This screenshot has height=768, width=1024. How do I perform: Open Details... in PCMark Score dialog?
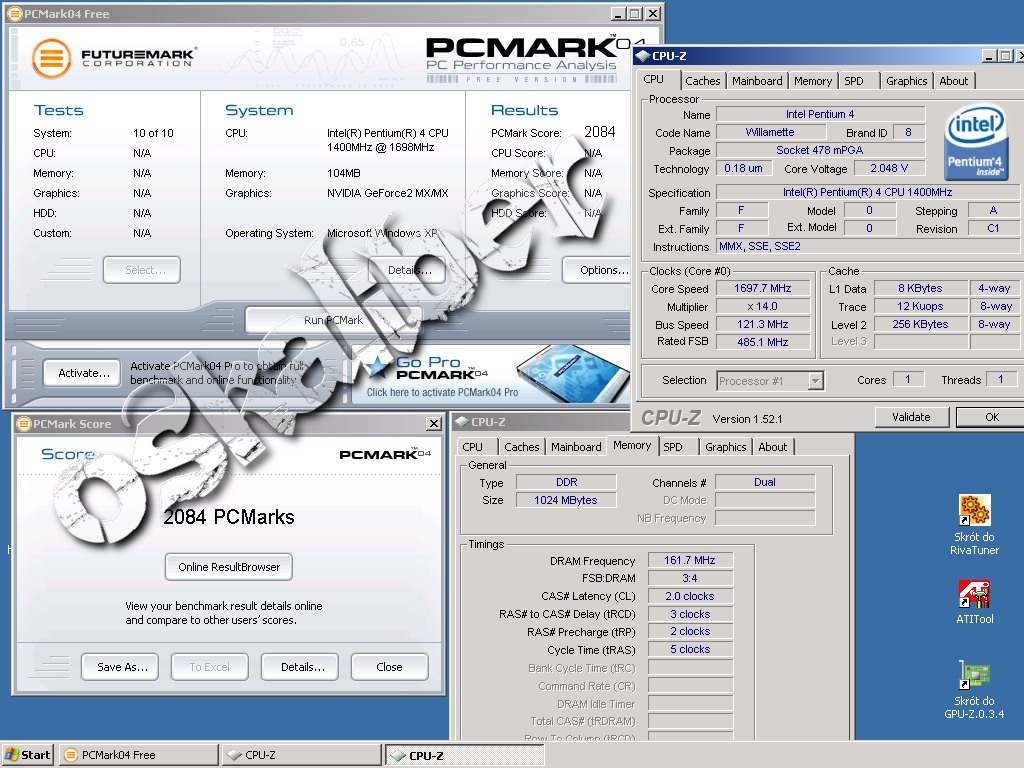[300, 667]
